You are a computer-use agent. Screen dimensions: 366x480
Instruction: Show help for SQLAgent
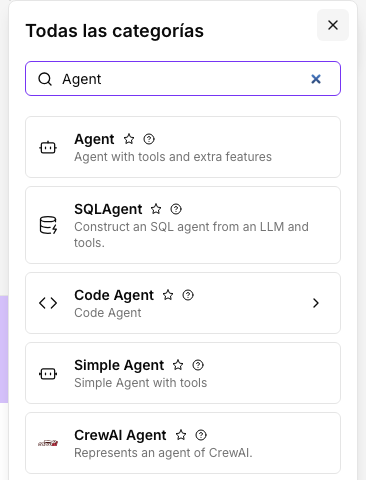pyautogui.click(x=176, y=209)
